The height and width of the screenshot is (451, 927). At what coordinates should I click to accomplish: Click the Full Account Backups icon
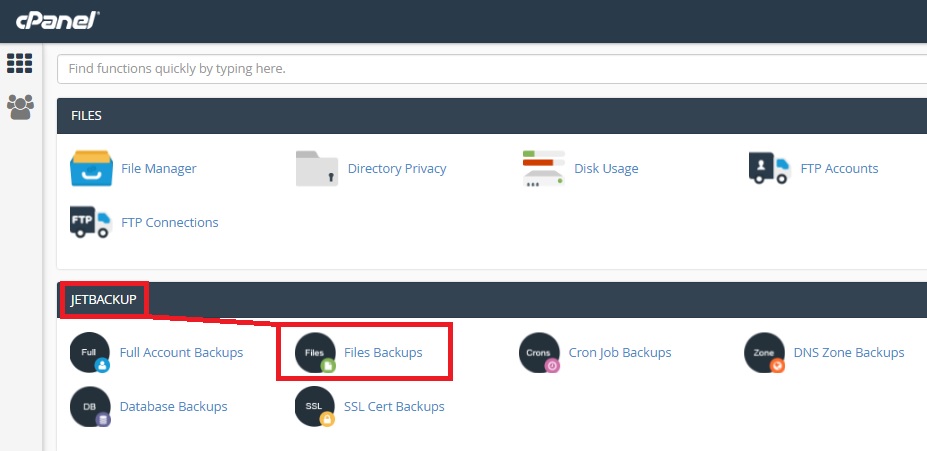90,352
